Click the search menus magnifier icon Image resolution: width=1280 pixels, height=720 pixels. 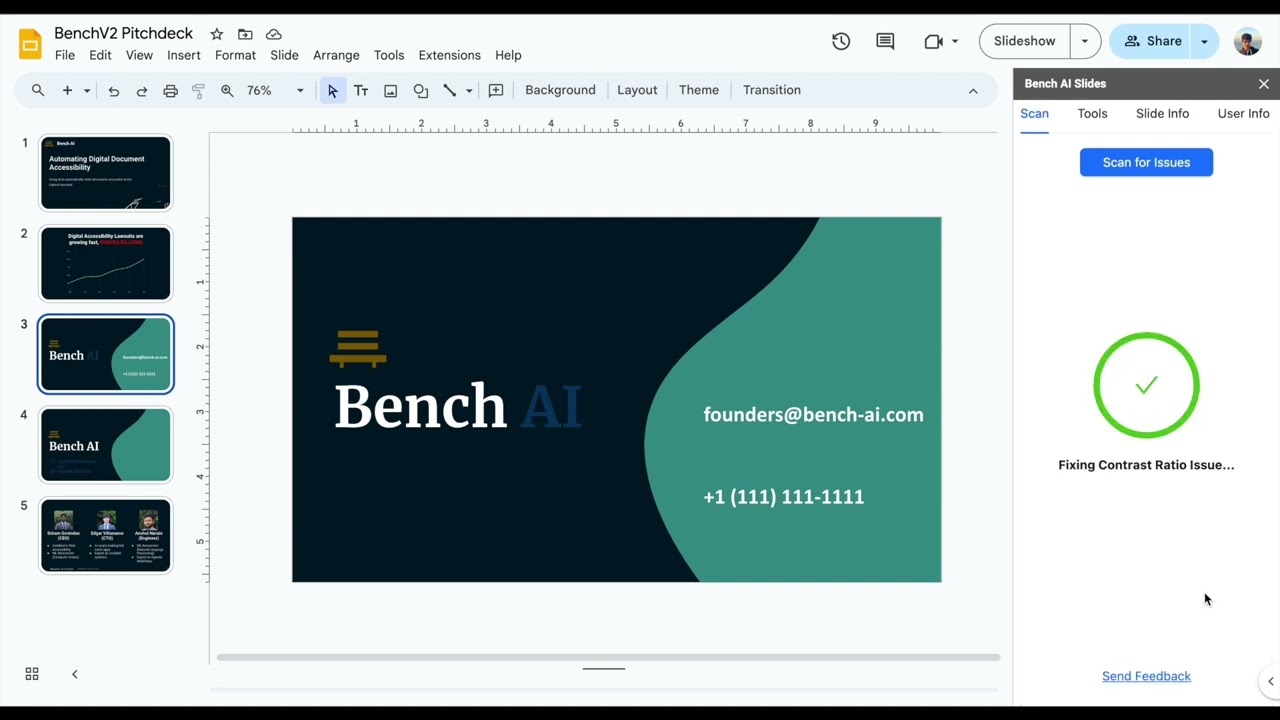click(38, 90)
